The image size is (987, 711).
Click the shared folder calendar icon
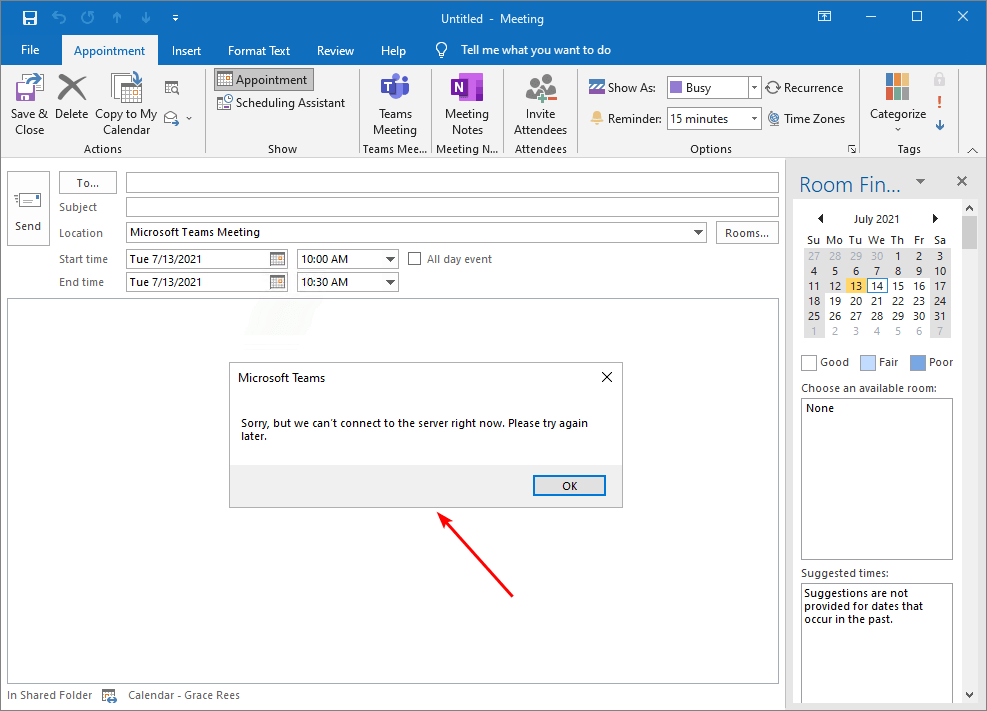pyautogui.click(x=110, y=695)
